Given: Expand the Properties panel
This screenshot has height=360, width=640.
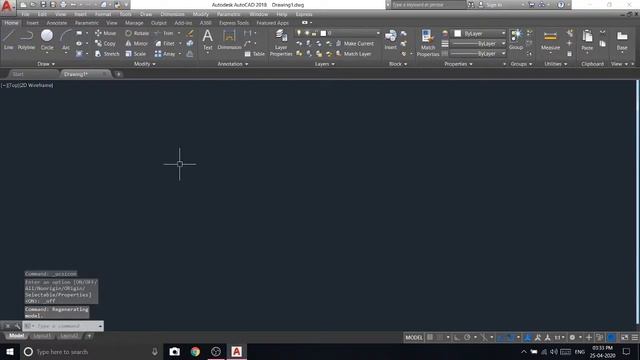Looking at the screenshot, I should click(458, 64).
